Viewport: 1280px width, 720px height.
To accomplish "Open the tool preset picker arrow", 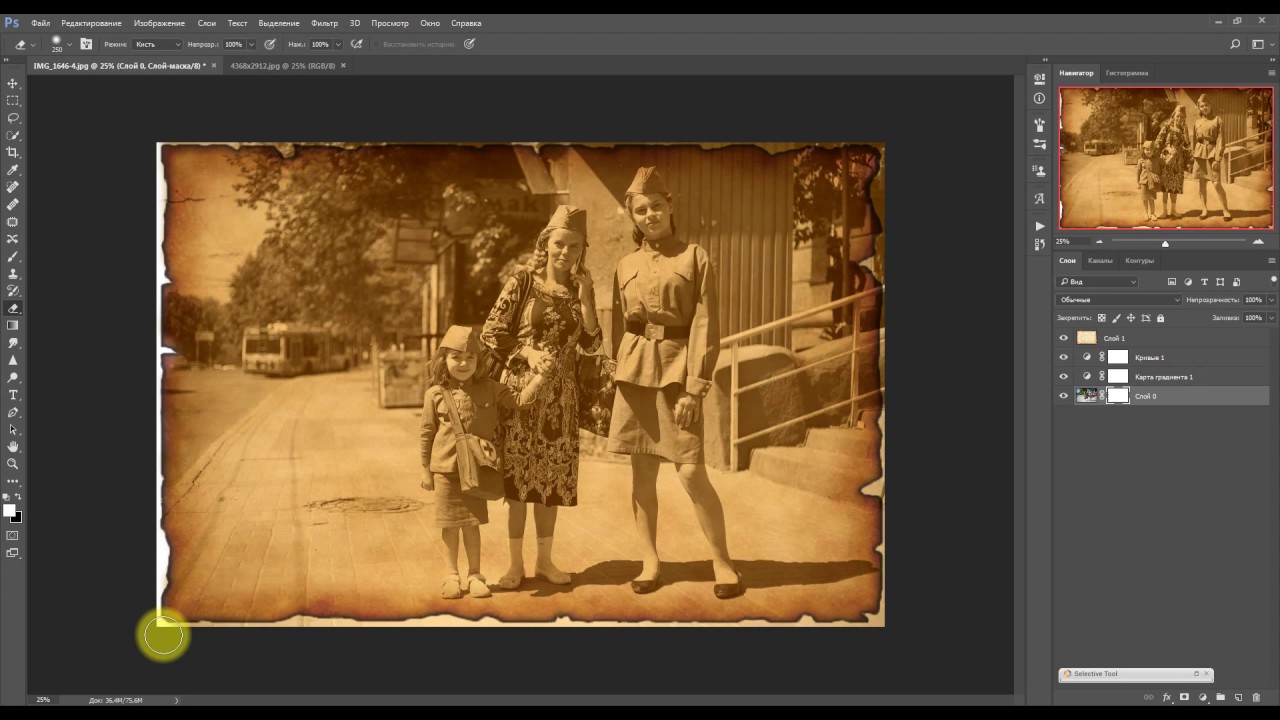I will point(32,44).
